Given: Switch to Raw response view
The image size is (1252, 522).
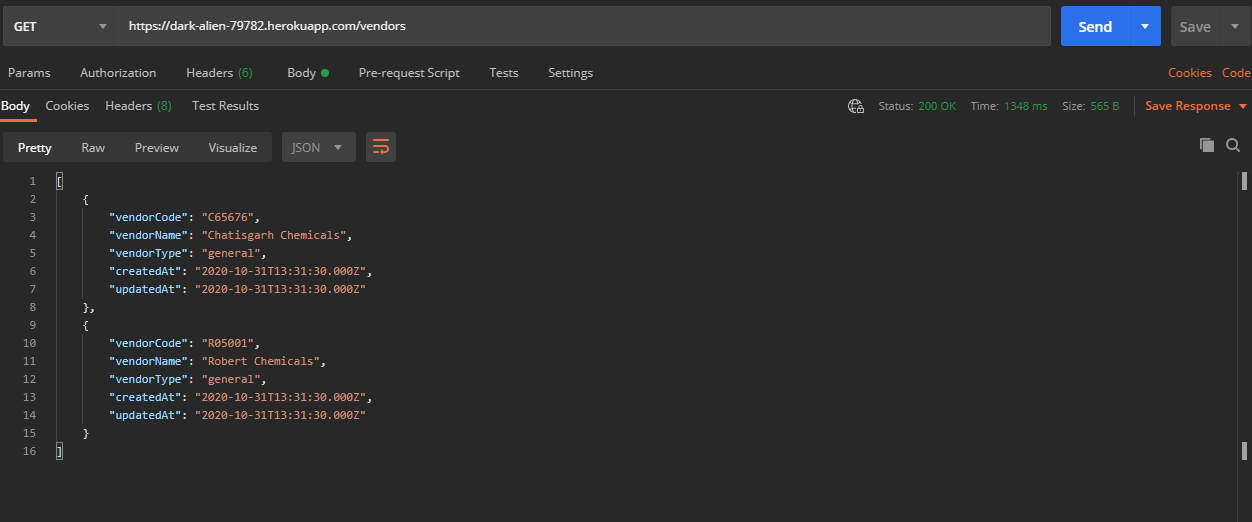Looking at the screenshot, I should coord(93,147).
